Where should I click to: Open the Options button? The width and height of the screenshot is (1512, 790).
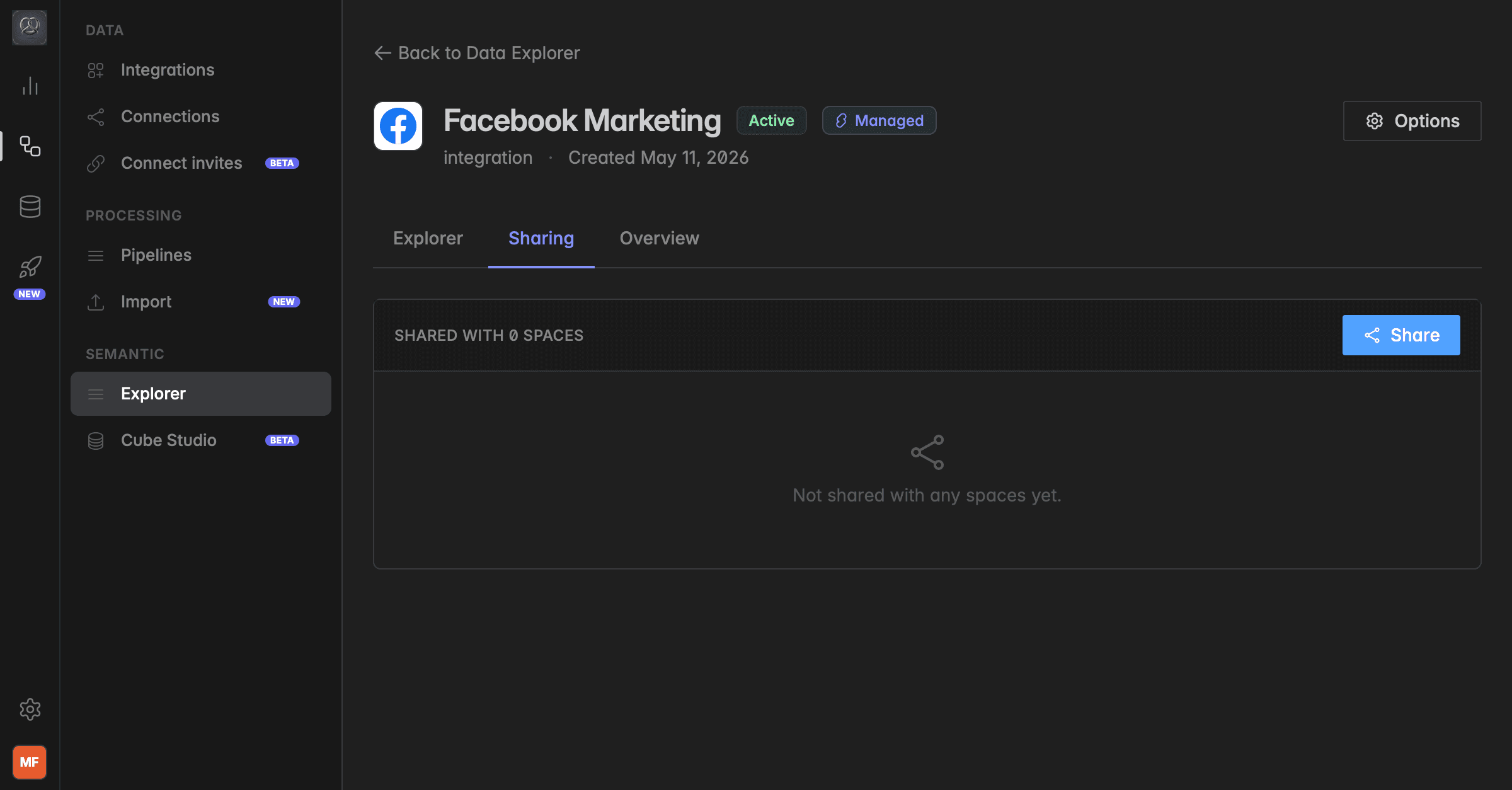tap(1412, 121)
